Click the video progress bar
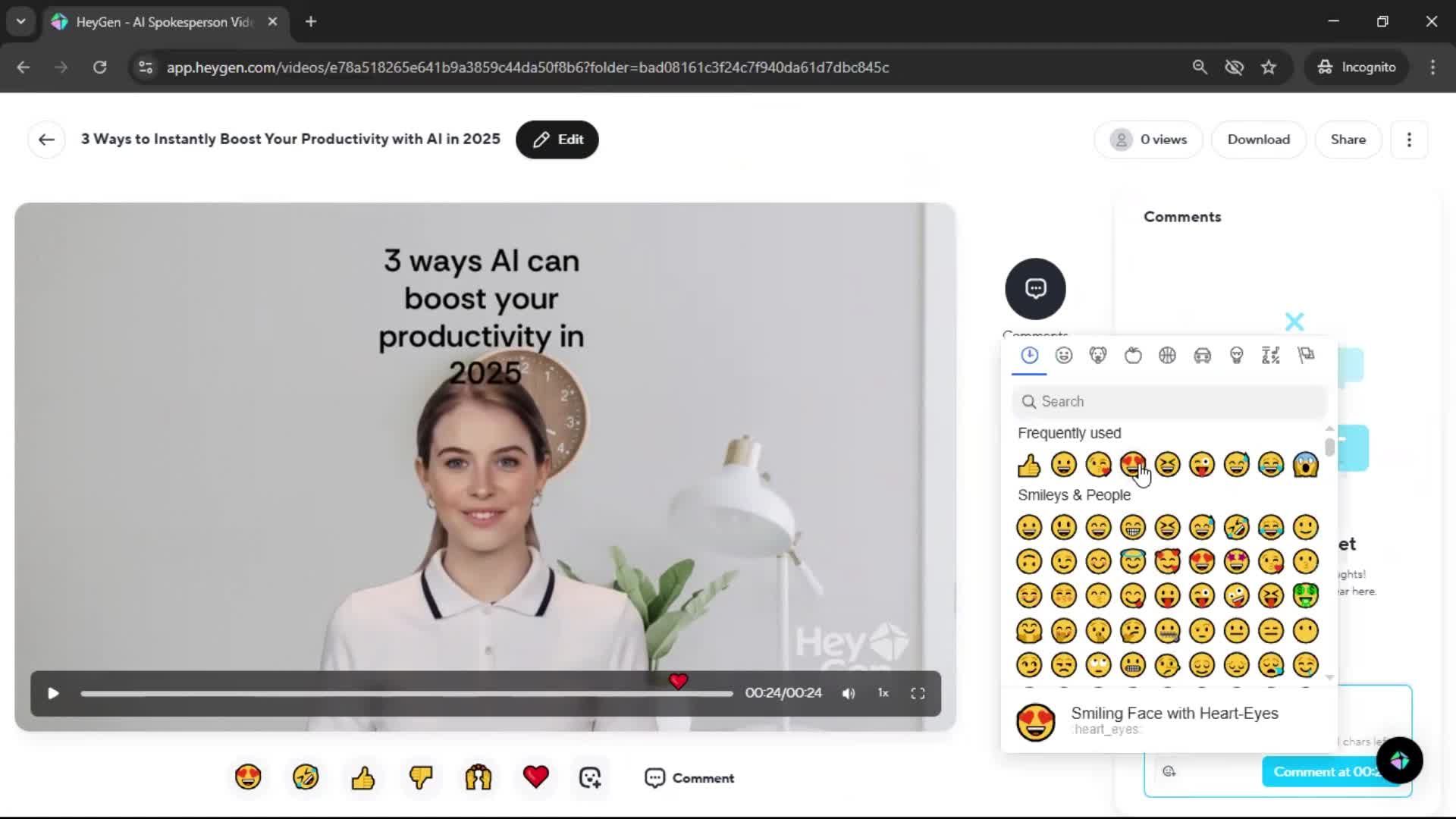This screenshot has width=1456, height=819. pos(406,694)
